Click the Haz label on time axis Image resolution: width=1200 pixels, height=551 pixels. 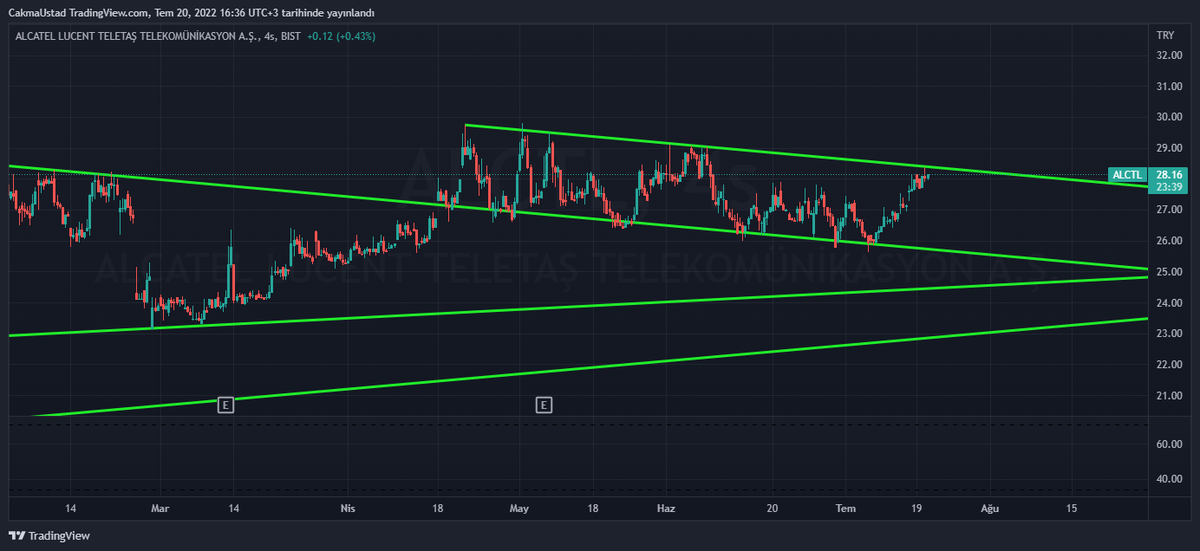point(667,508)
